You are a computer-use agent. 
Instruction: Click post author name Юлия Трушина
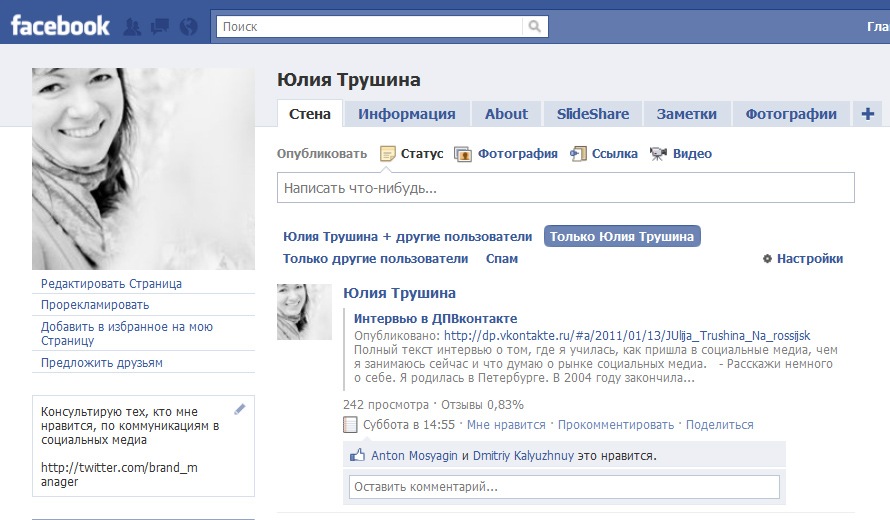[399, 293]
